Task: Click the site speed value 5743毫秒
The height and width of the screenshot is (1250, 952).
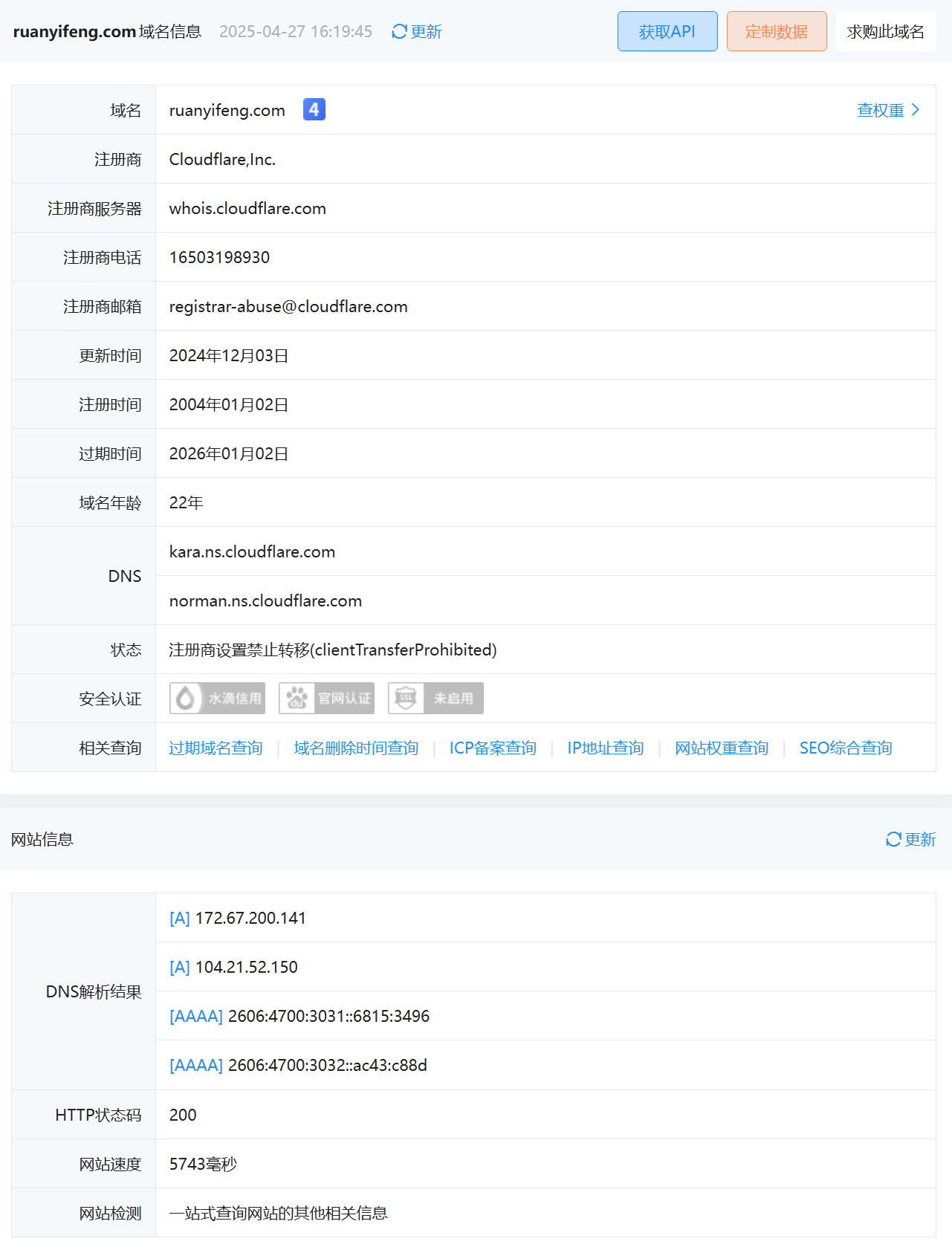Action: coord(203,1164)
